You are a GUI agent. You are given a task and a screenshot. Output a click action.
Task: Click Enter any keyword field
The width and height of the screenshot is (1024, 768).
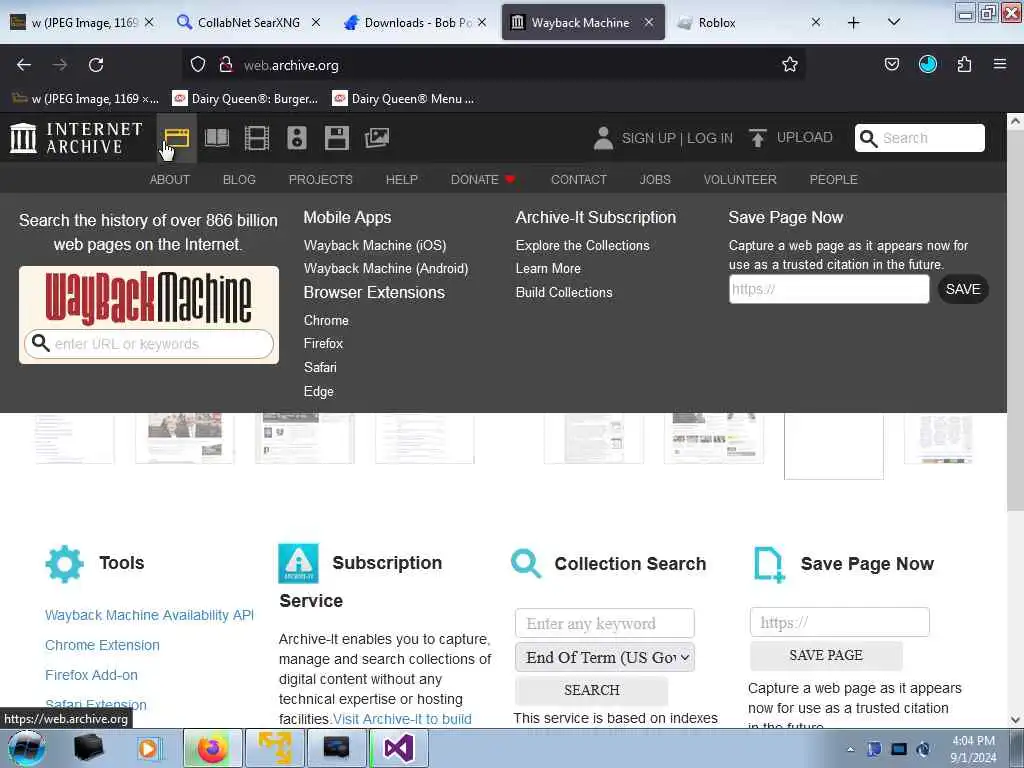(605, 624)
